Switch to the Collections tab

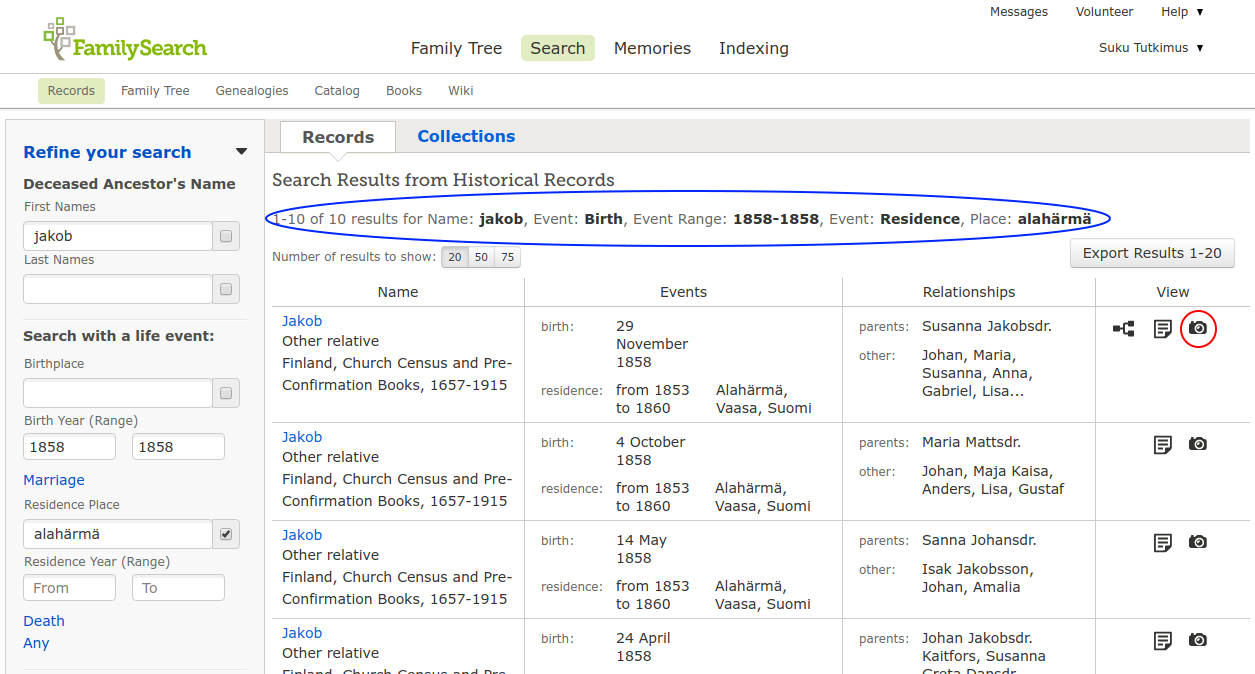466,137
